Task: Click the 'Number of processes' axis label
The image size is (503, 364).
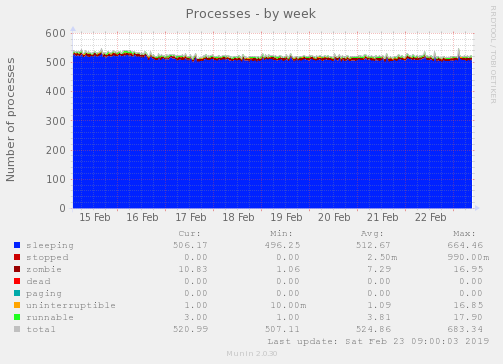Action: coord(10,120)
